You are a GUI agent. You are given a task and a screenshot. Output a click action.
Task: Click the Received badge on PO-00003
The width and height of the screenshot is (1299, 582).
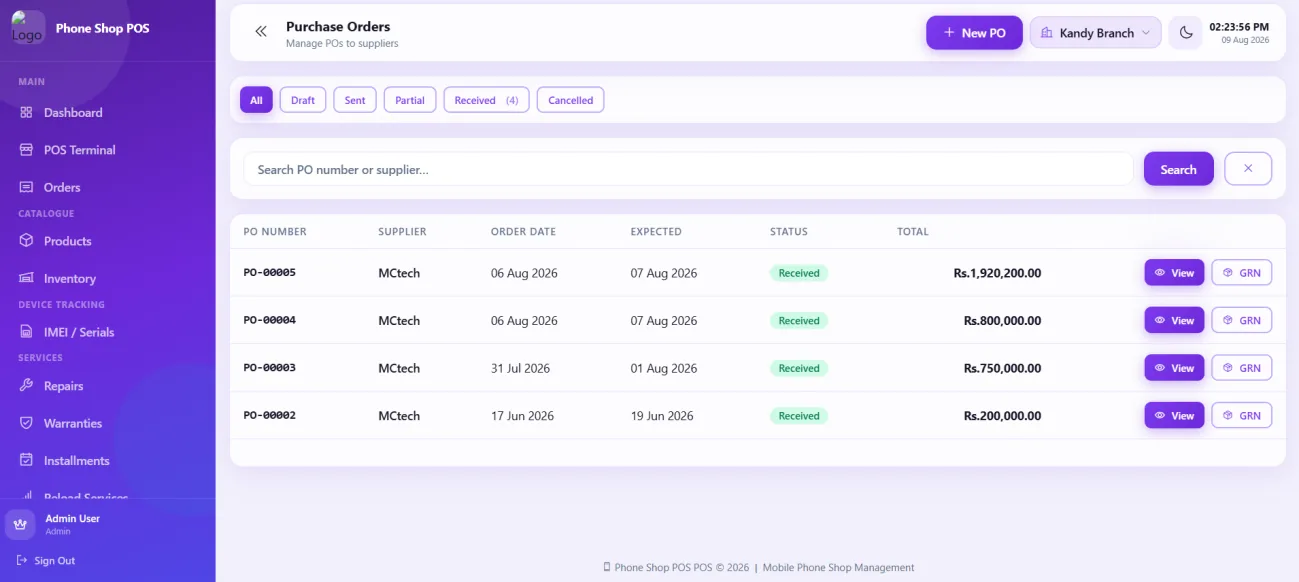click(x=799, y=368)
